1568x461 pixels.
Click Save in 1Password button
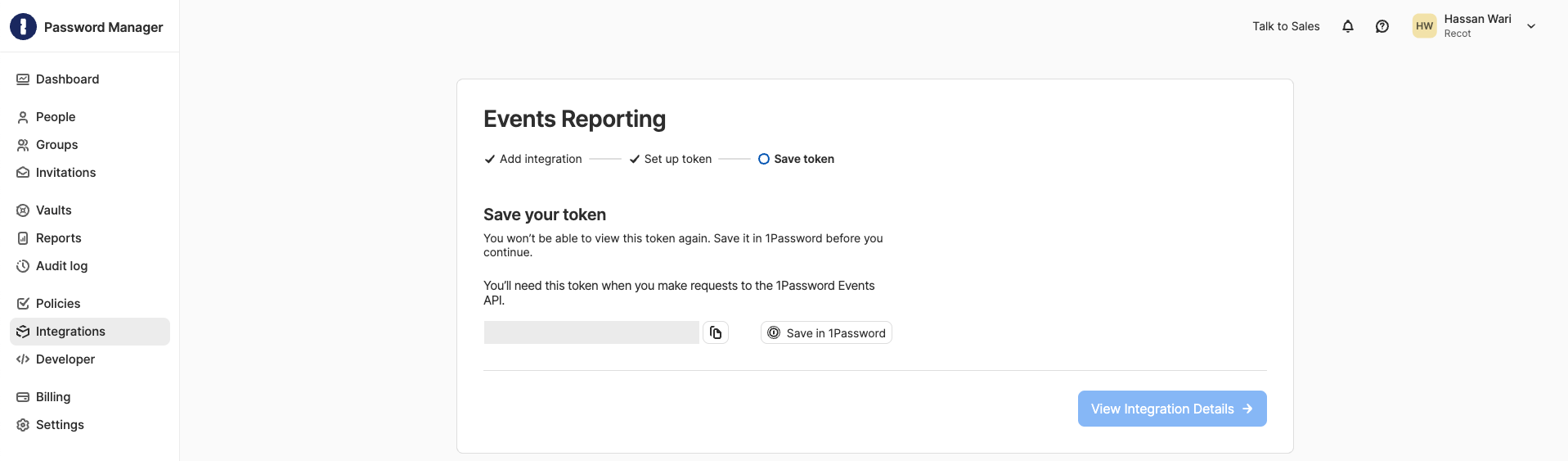pyautogui.click(x=826, y=332)
